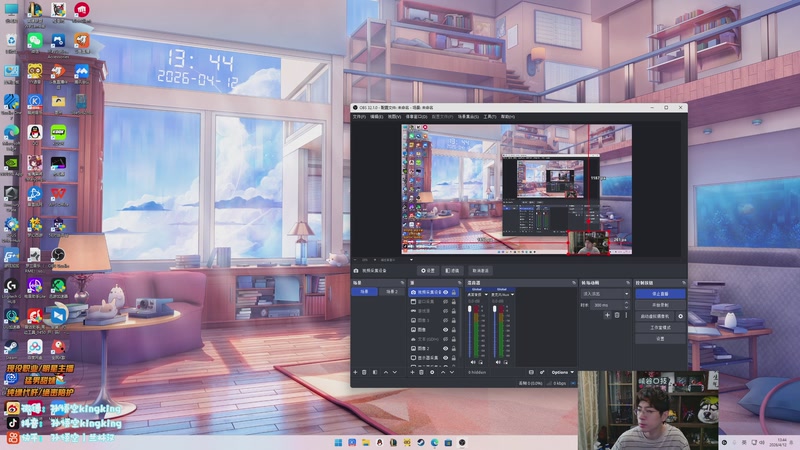Move selected source down in Sources list
The height and width of the screenshot is (450, 800).
point(452,372)
